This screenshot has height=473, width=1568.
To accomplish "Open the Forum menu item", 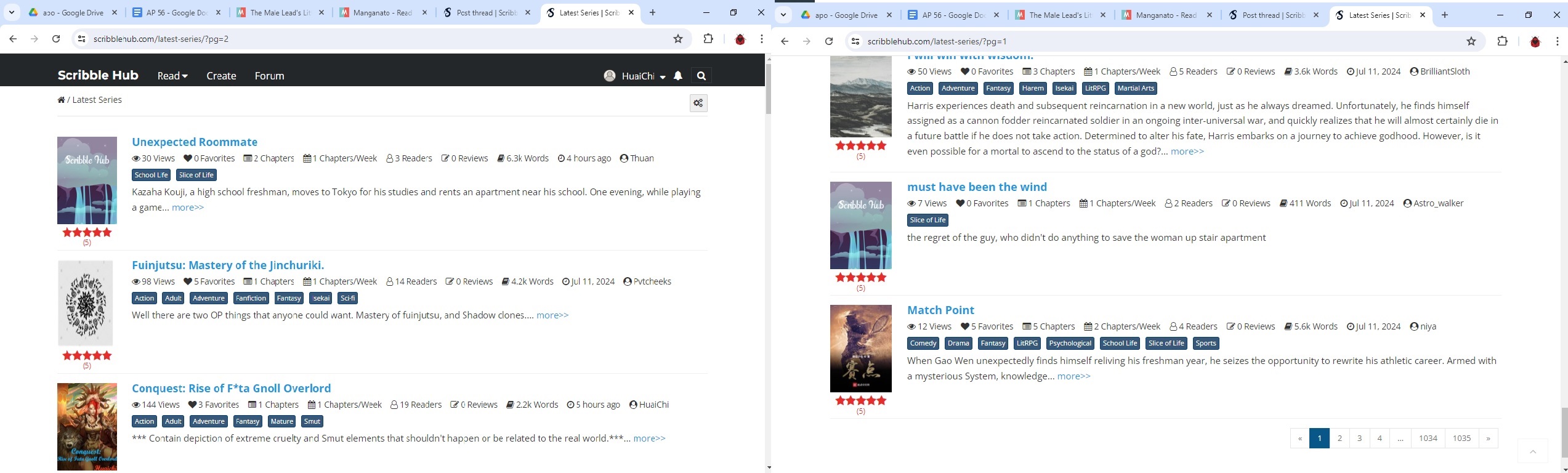I will (x=269, y=76).
